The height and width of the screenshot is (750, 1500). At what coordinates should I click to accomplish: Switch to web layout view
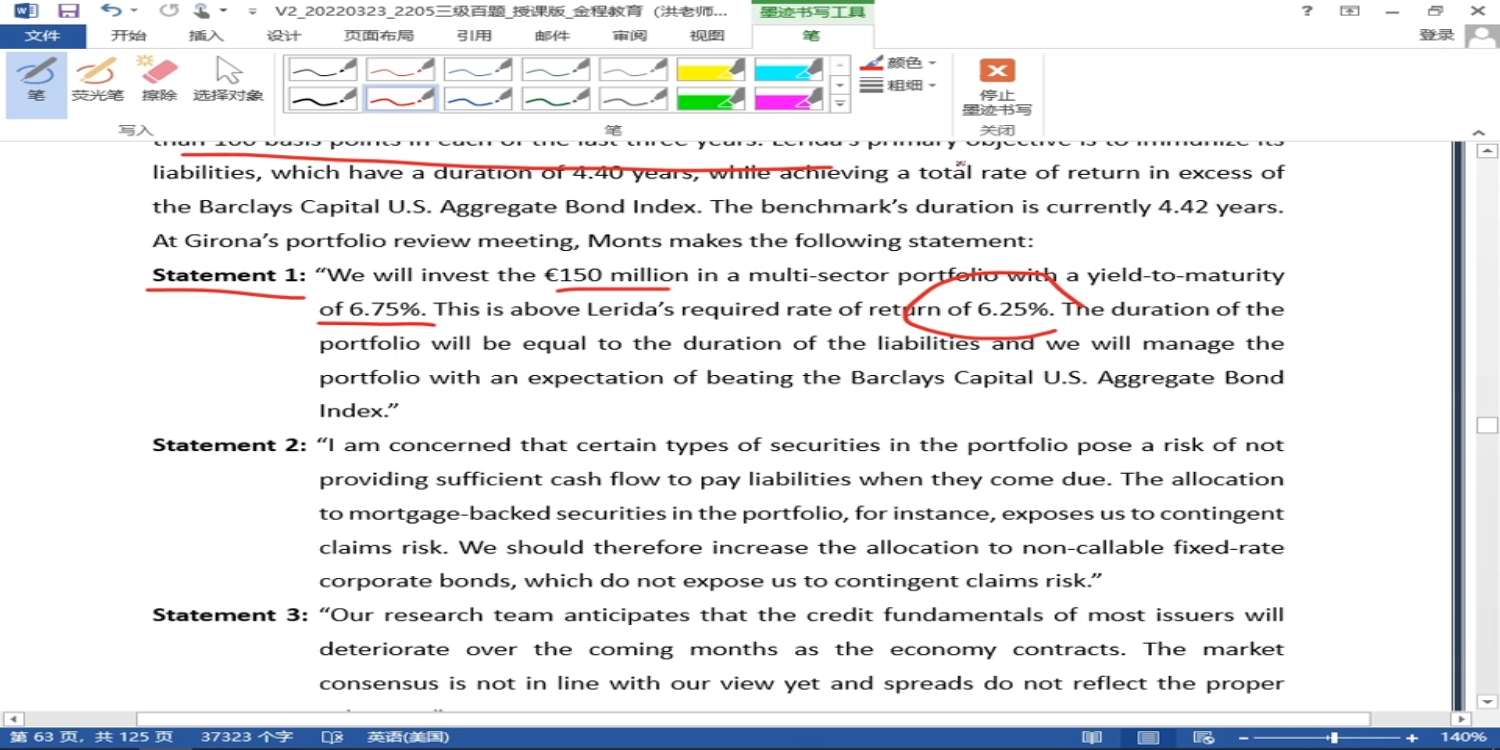point(1204,737)
